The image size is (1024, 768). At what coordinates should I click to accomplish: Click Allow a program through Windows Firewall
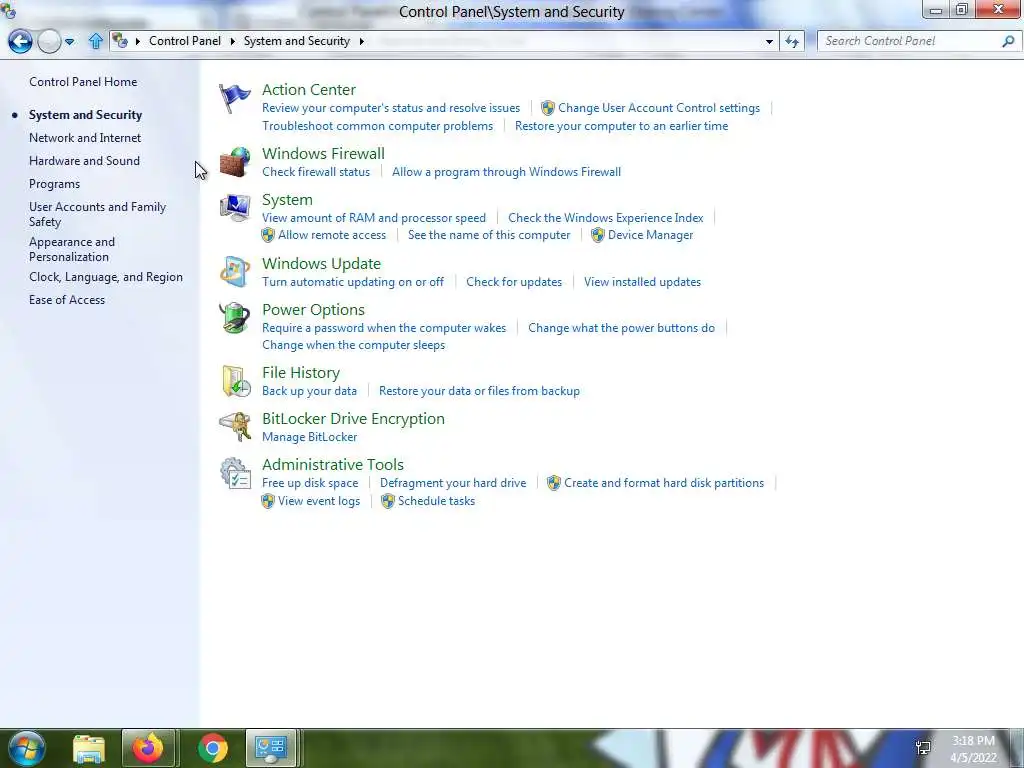tap(506, 172)
